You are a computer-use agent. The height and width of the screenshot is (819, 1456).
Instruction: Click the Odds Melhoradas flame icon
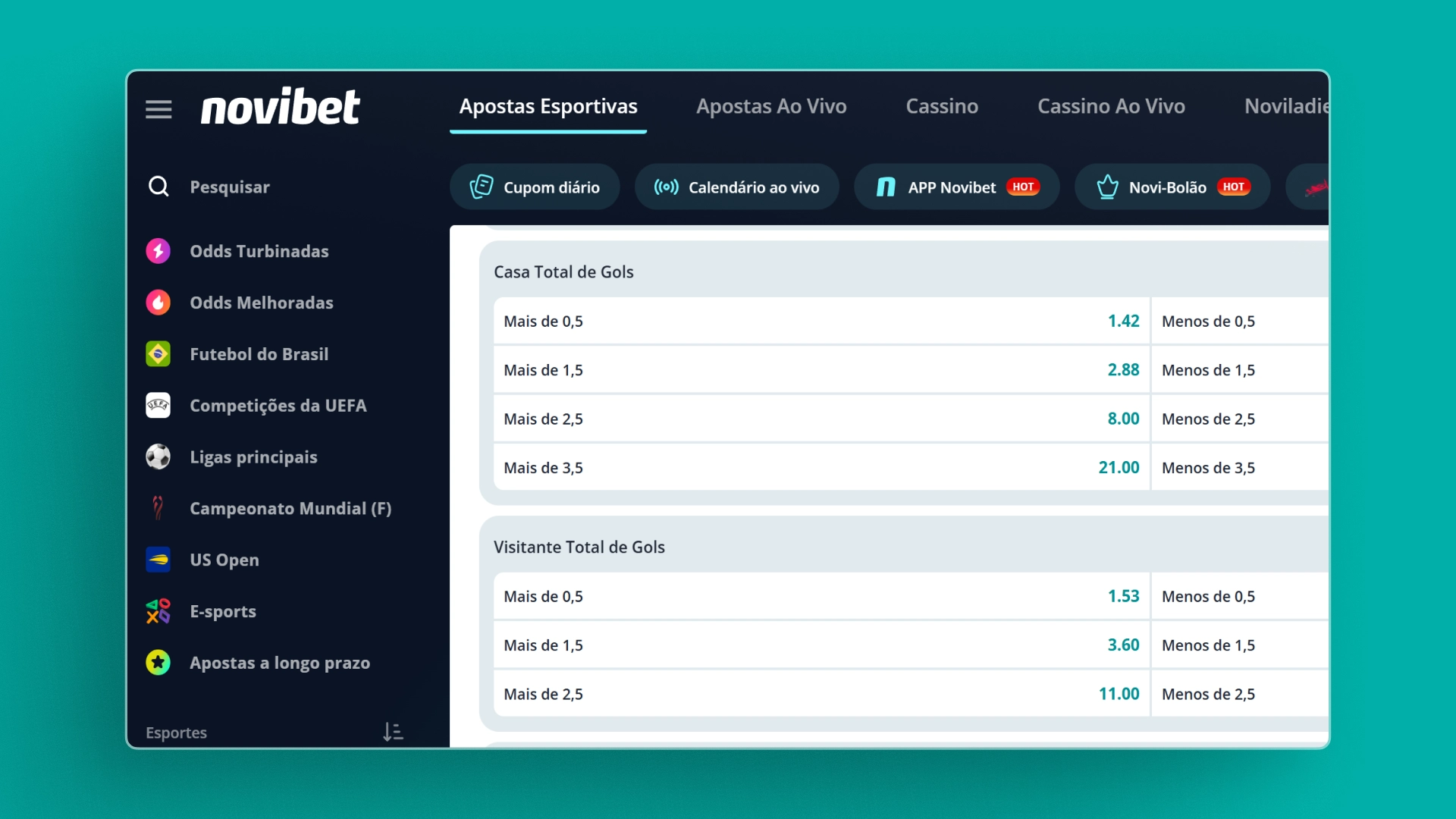pos(158,303)
